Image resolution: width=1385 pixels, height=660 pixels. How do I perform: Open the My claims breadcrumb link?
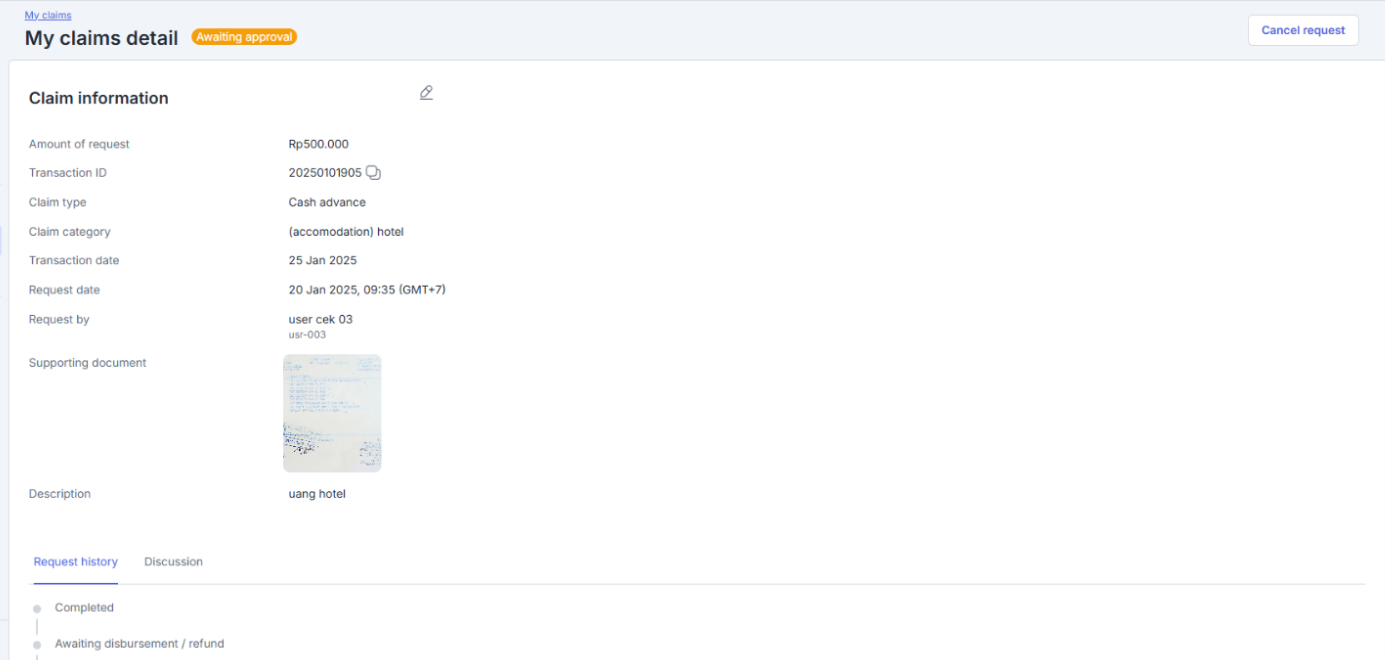pos(48,15)
